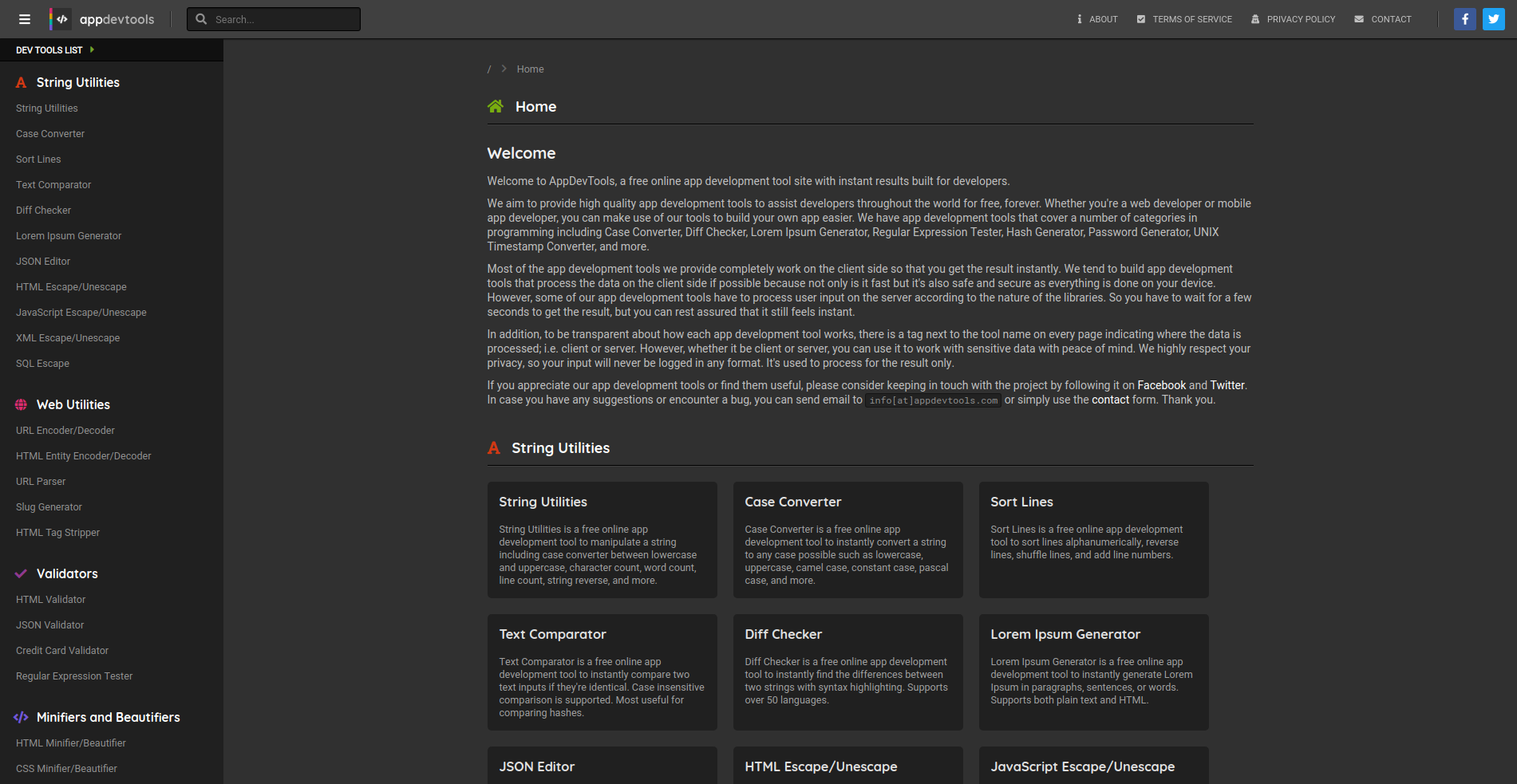1517x784 pixels.
Task: Click the search magnifier icon
Action: (201, 19)
